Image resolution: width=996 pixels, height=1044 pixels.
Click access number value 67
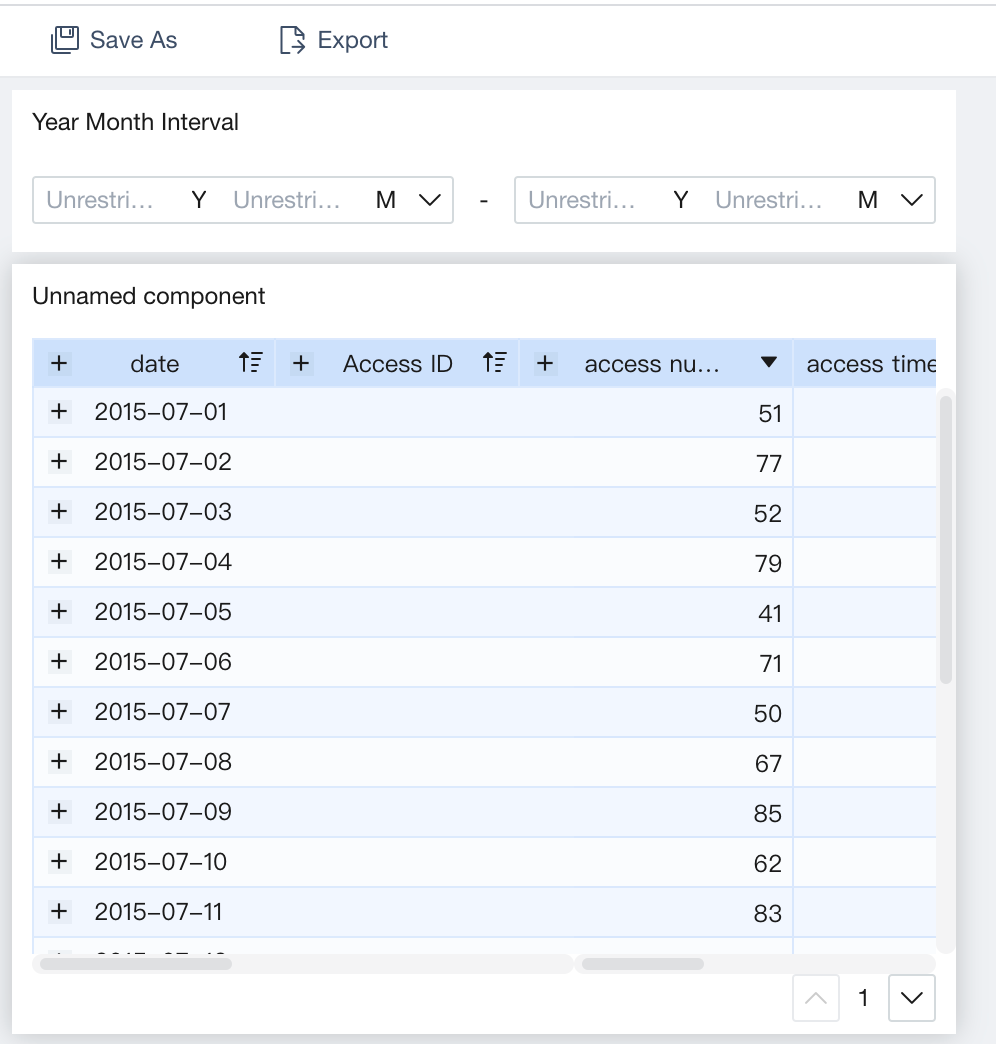768,764
